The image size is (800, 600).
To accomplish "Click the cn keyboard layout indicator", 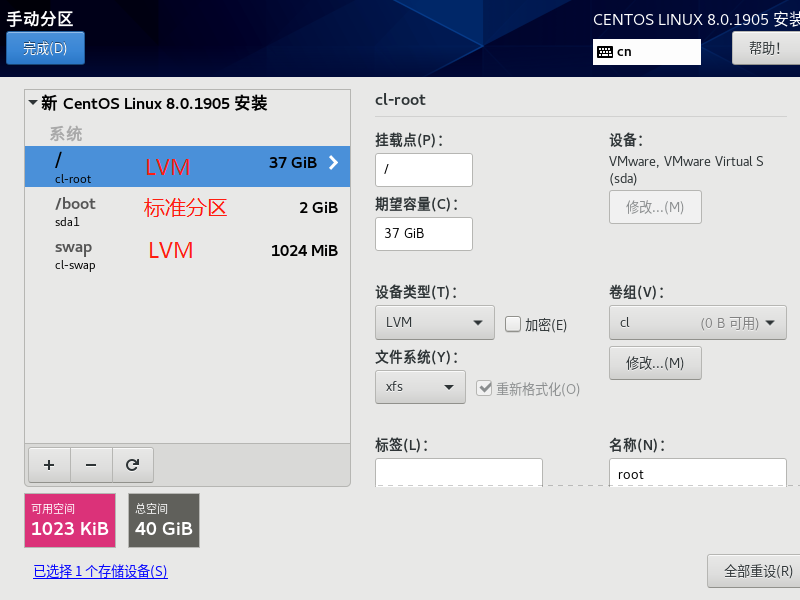I will click(646, 52).
